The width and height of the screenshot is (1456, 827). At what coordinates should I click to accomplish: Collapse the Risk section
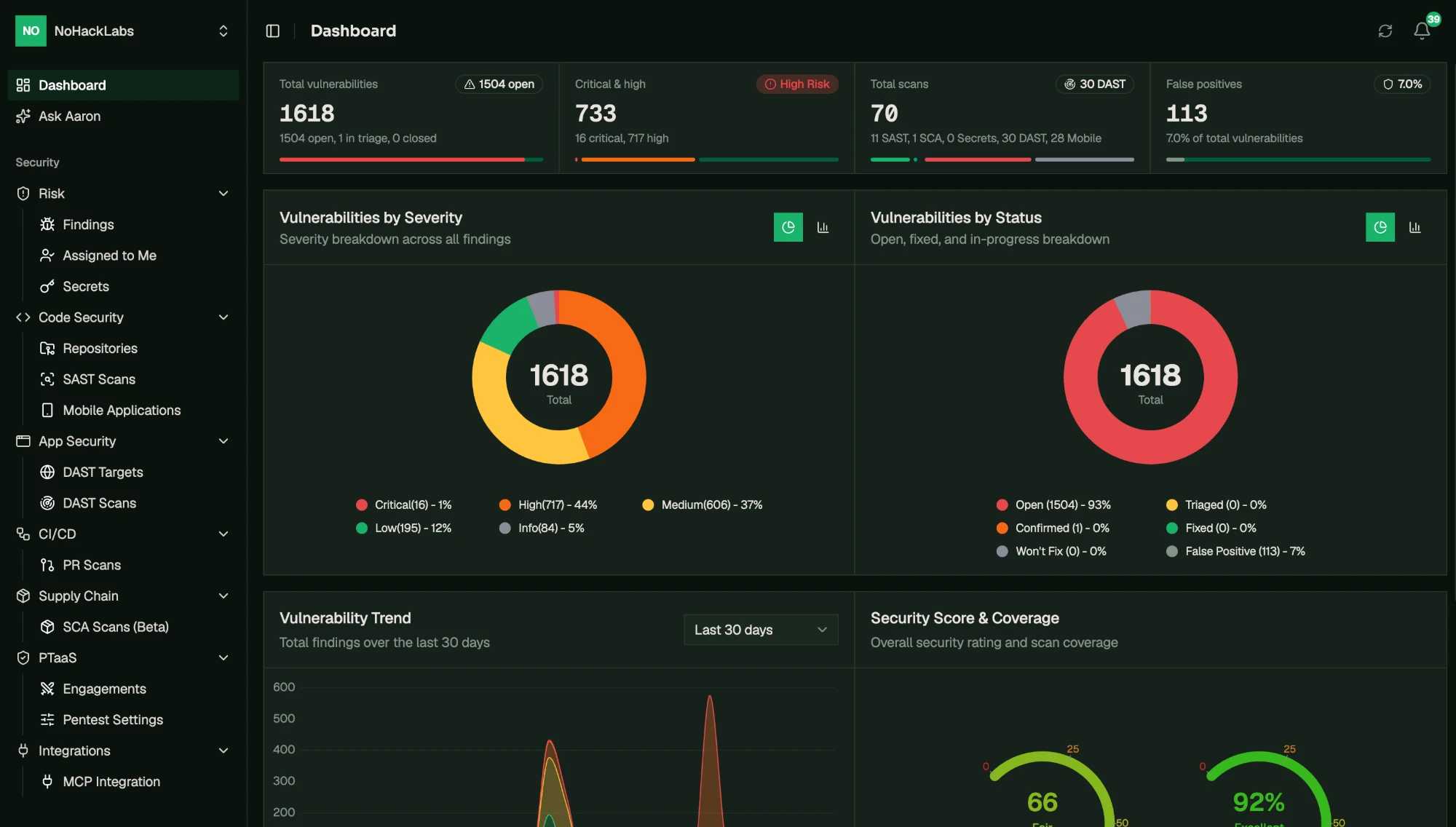click(x=223, y=194)
